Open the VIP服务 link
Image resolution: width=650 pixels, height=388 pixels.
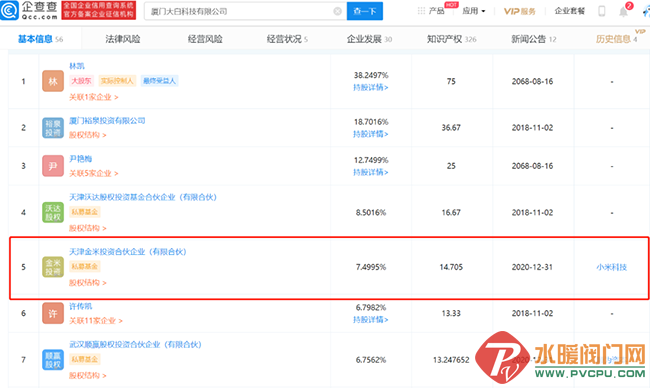pos(520,11)
